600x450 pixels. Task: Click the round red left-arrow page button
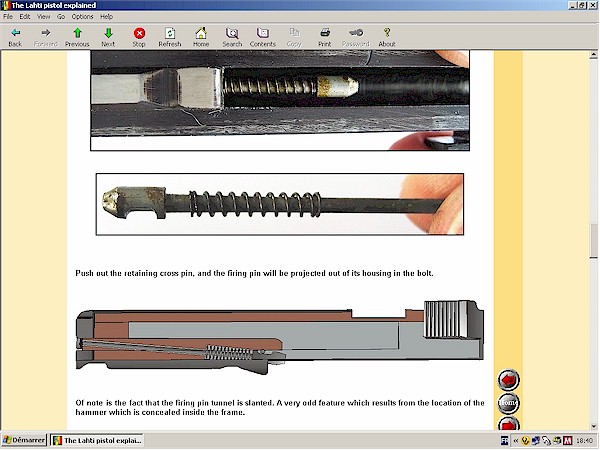click(x=509, y=380)
